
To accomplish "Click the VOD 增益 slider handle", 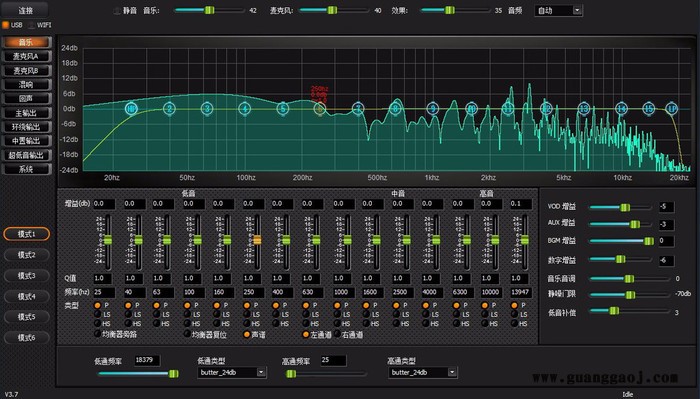I will click(x=625, y=208).
